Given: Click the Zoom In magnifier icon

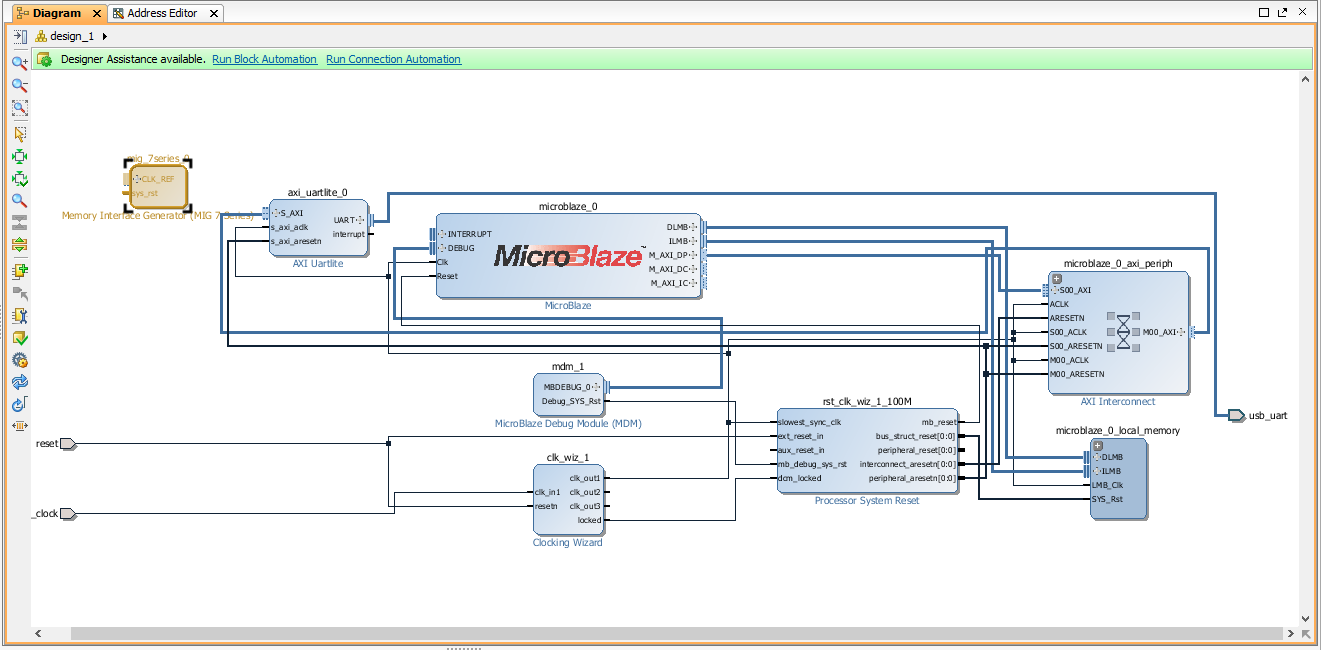Looking at the screenshot, I should pos(19,62).
